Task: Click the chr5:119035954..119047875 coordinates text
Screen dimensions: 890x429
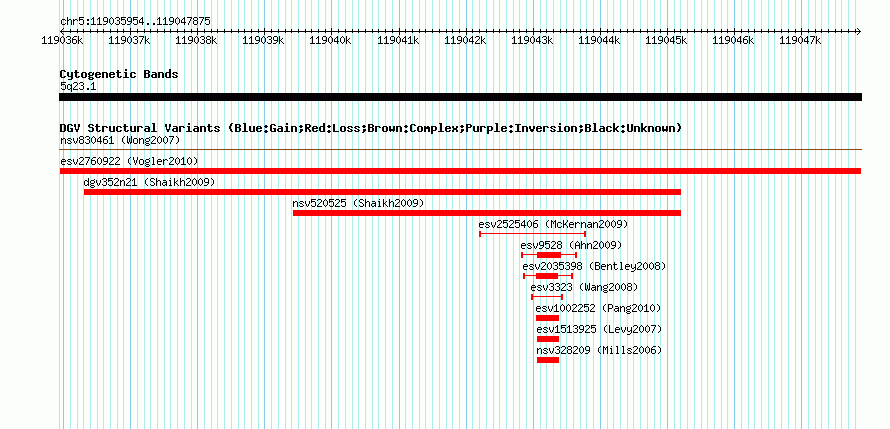Action: tap(136, 21)
